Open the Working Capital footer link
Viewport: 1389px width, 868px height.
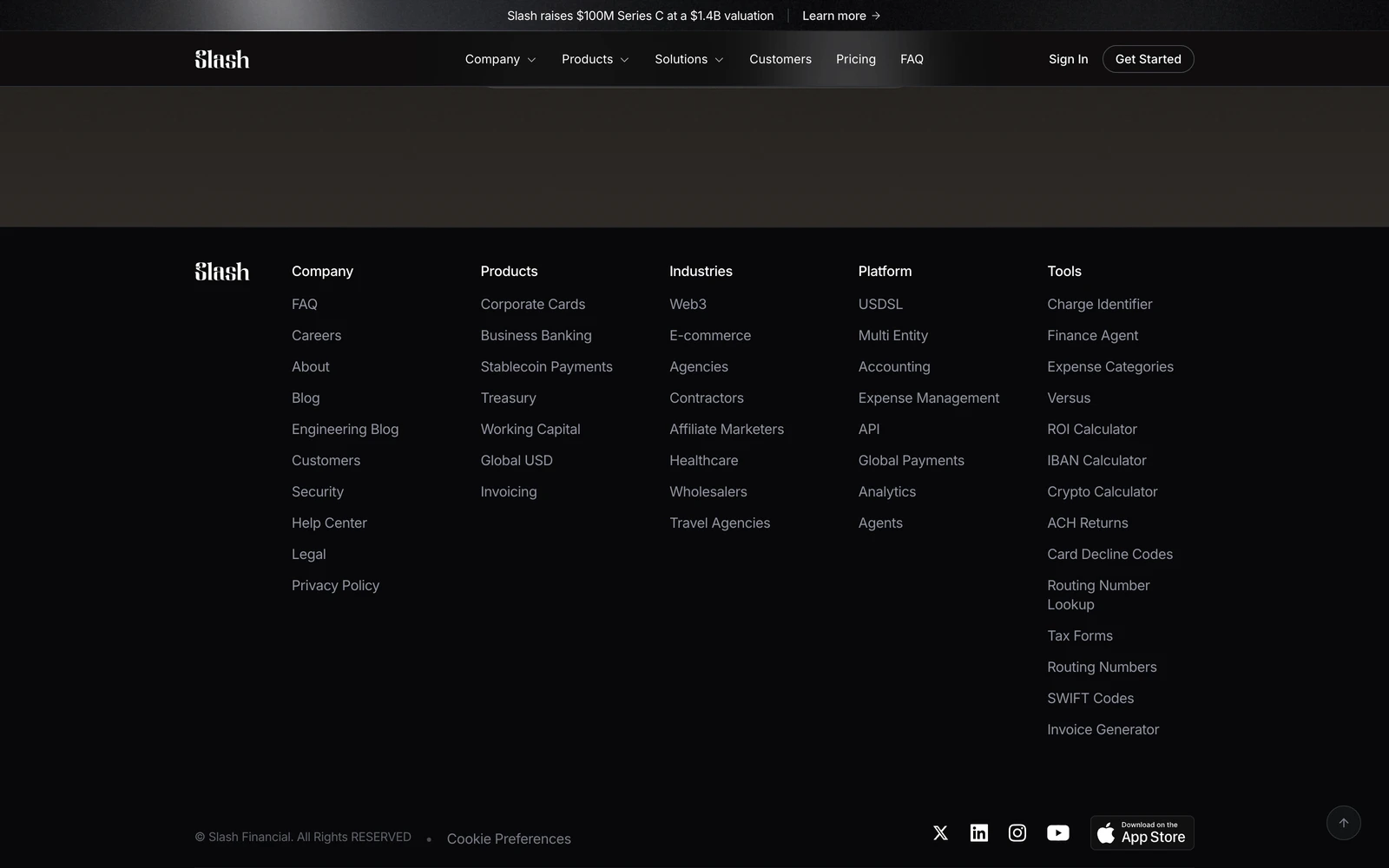[x=530, y=429]
